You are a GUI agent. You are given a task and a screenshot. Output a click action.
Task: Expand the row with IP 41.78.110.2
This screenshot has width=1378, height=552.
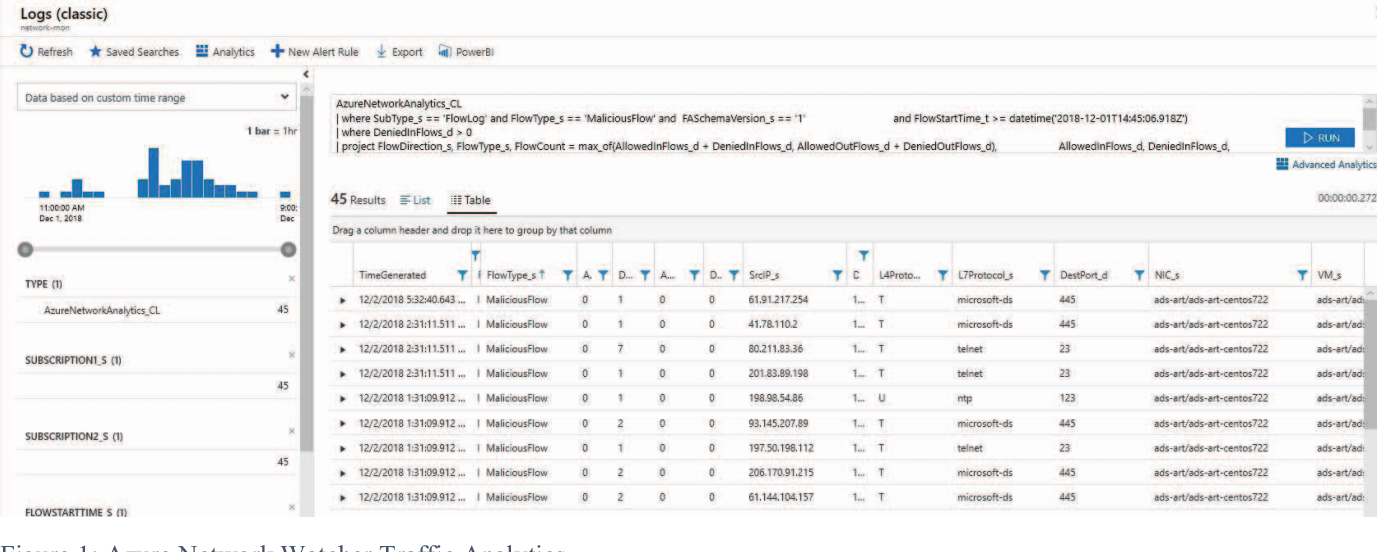coord(343,325)
